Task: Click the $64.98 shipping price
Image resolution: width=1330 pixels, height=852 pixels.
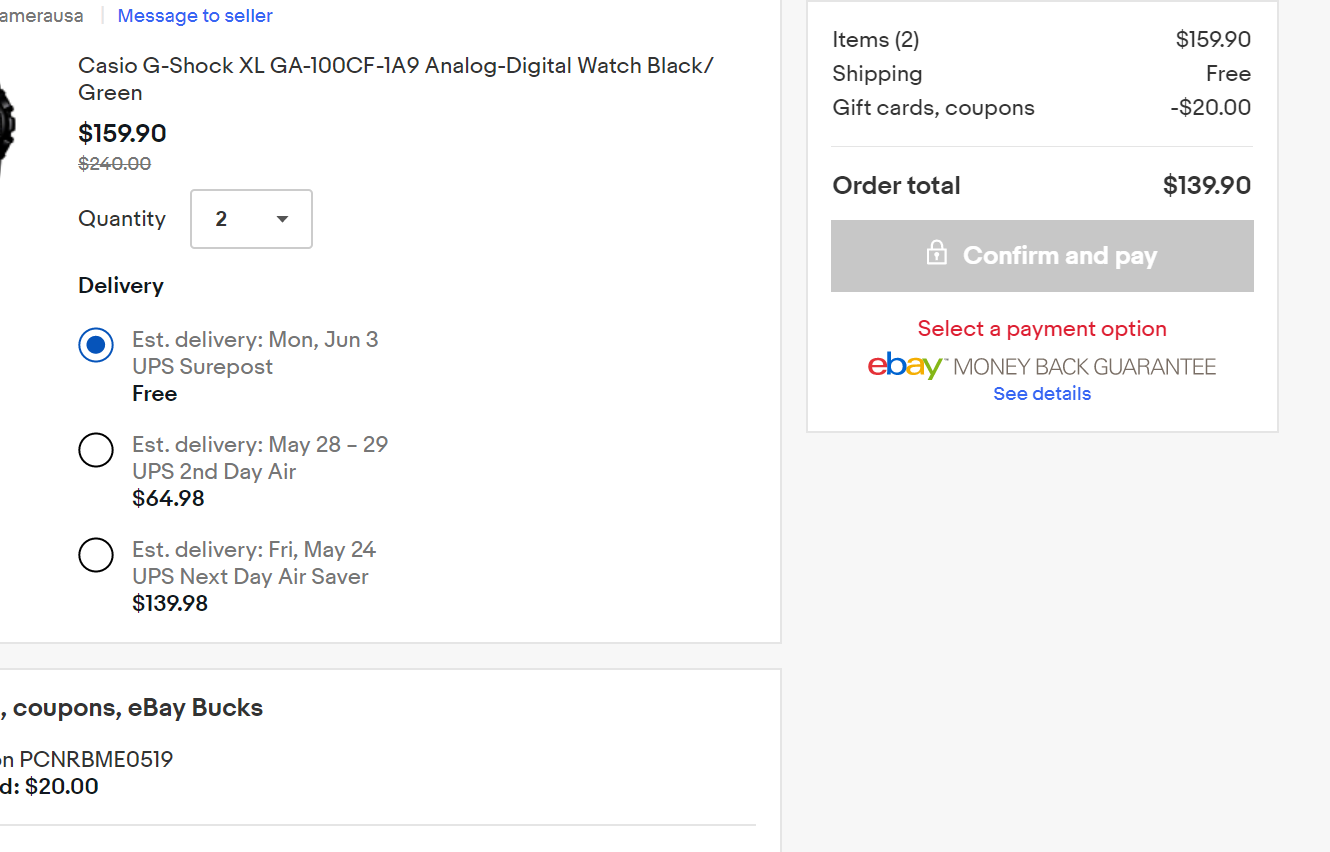Action: coord(168,498)
